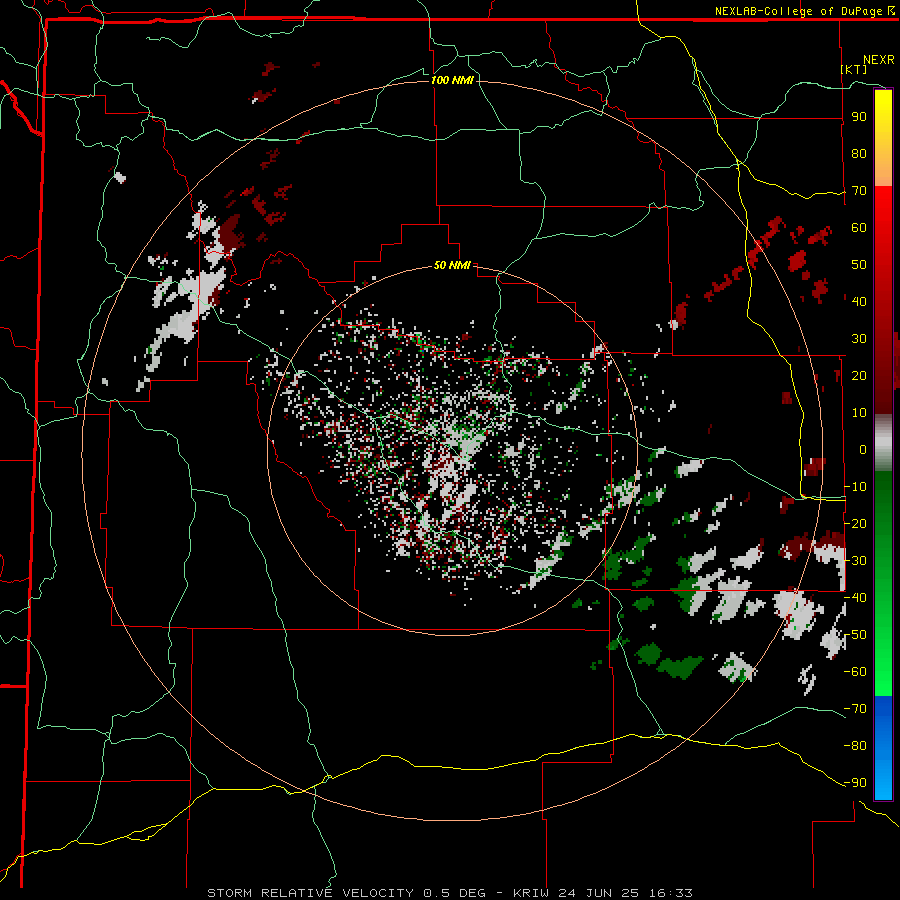Click the -20 scale value
The width and height of the screenshot is (900, 900).
pos(855,523)
